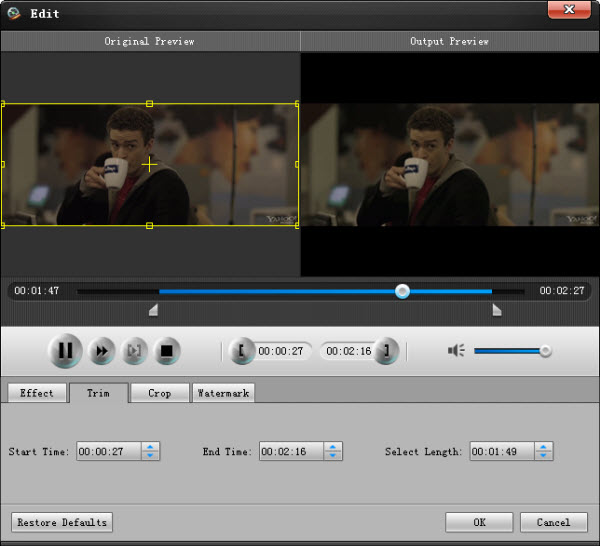Set trim end with right bracket button
The height and width of the screenshot is (546, 600).
pyautogui.click(x=388, y=351)
